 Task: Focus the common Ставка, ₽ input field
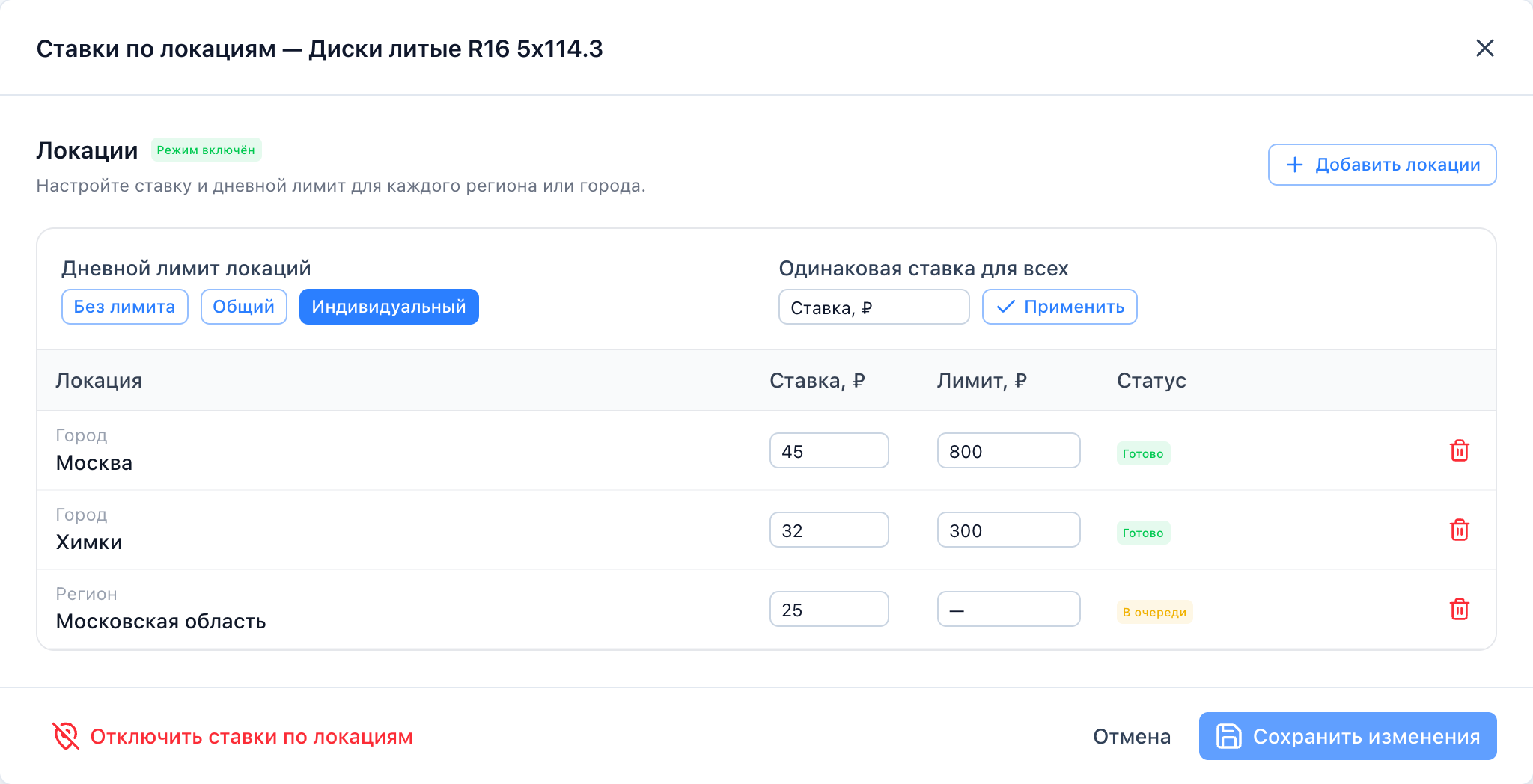[x=874, y=307]
